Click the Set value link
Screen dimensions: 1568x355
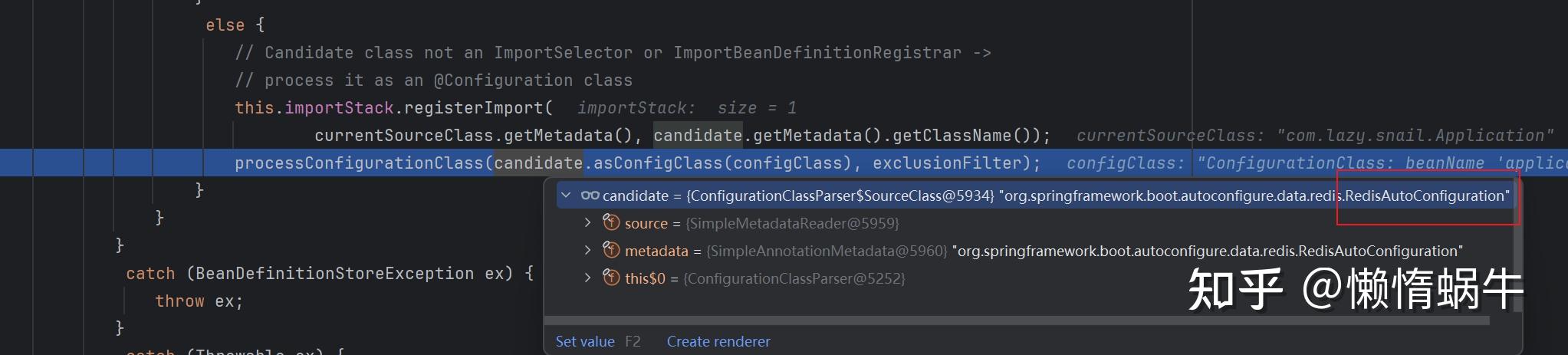point(584,341)
